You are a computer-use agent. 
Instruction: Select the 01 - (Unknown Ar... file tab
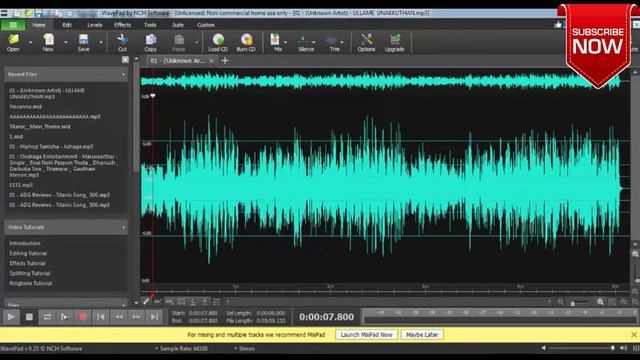point(178,61)
